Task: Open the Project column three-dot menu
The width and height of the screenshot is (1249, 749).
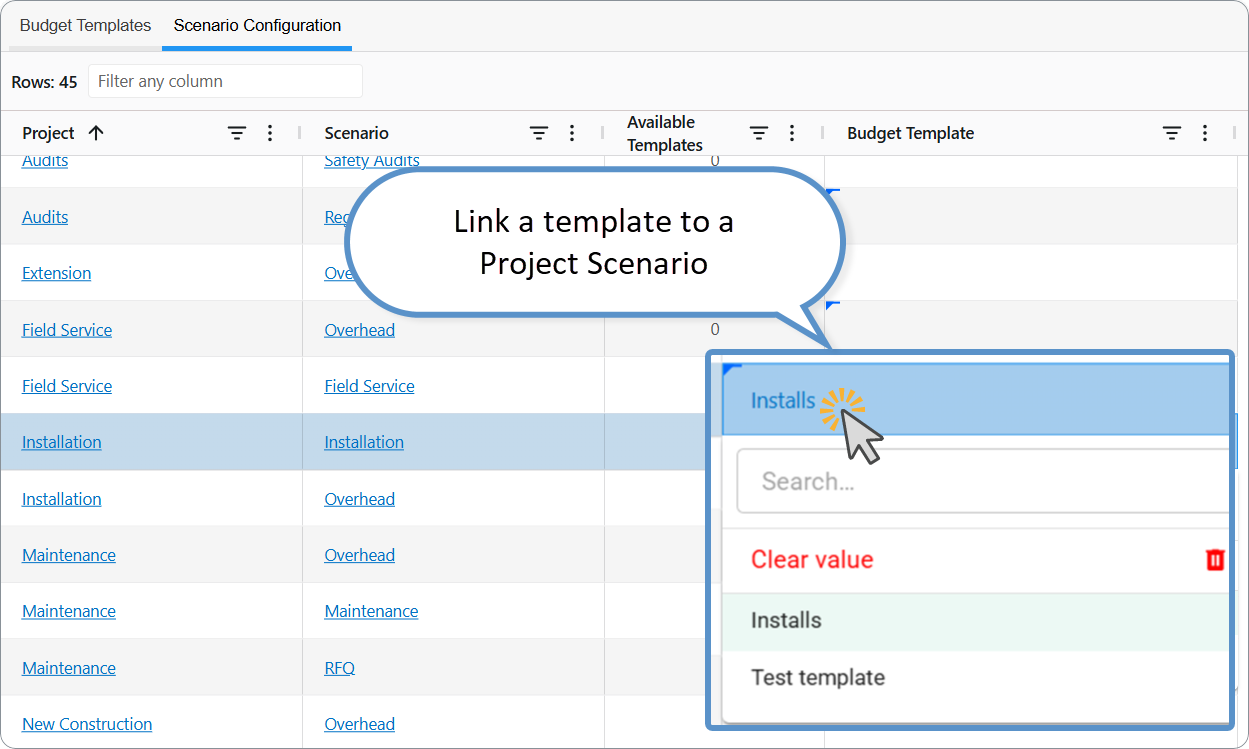Action: tap(270, 133)
